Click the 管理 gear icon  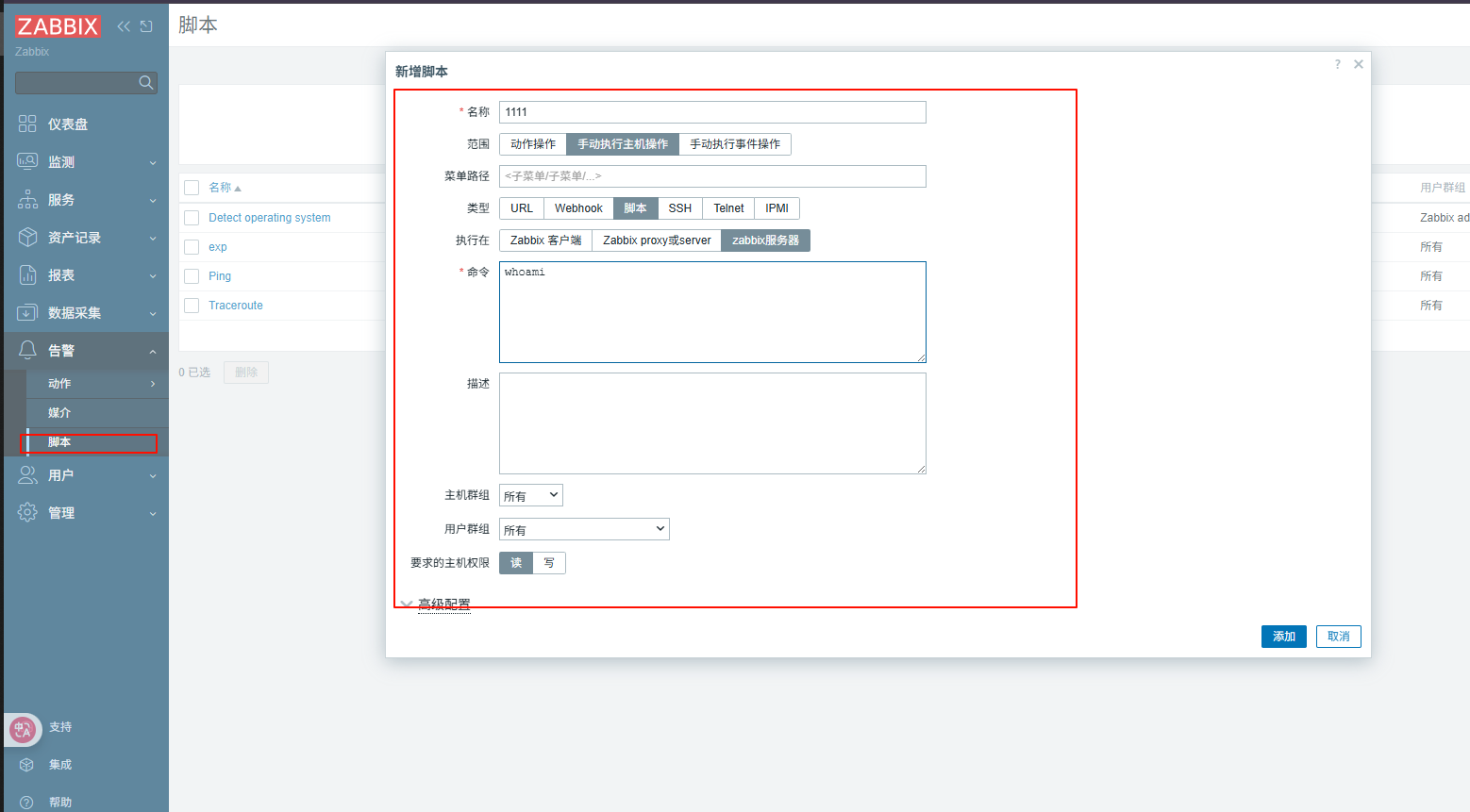[27, 513]
